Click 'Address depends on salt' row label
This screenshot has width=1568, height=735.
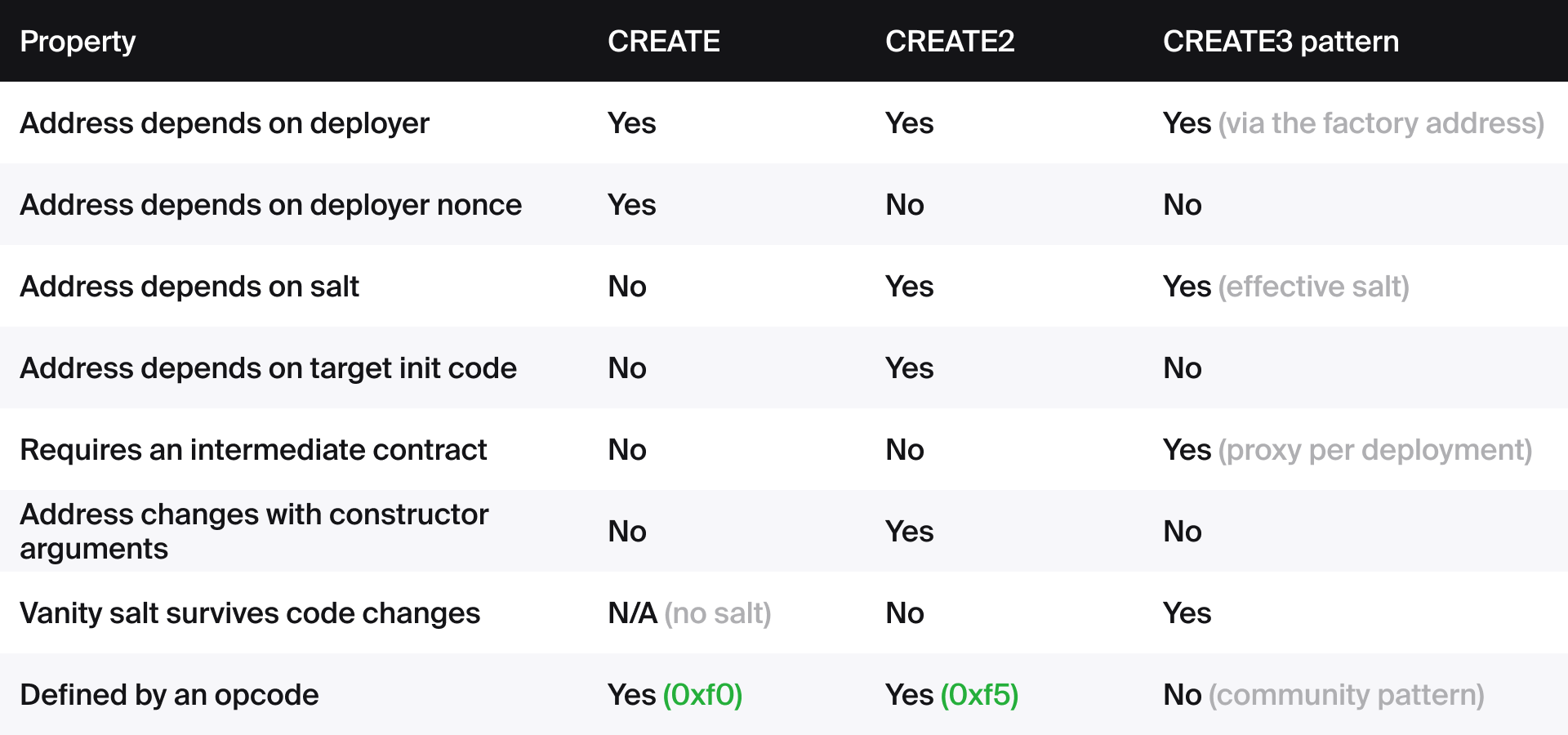(189, 287)
